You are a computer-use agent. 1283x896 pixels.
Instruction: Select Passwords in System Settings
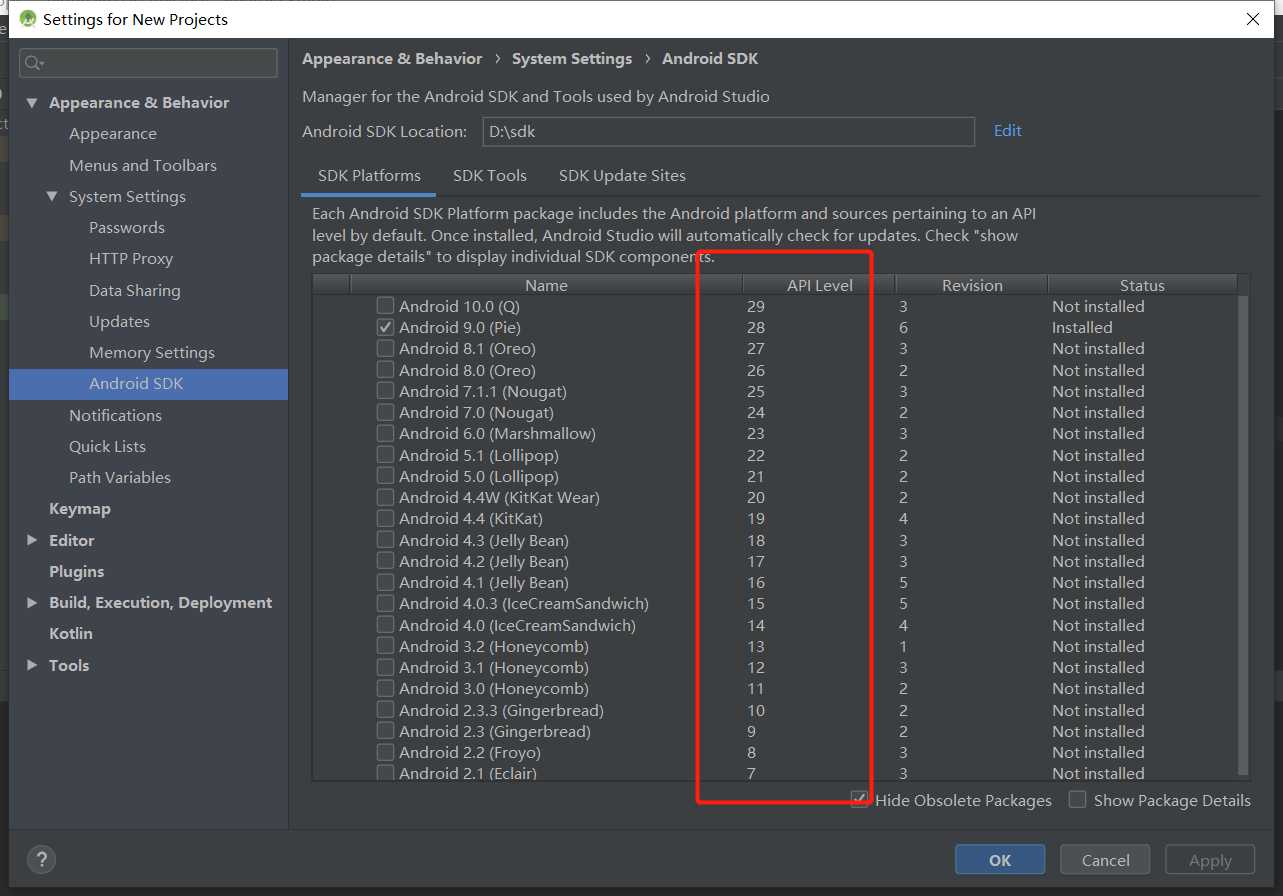coord(127,227)
